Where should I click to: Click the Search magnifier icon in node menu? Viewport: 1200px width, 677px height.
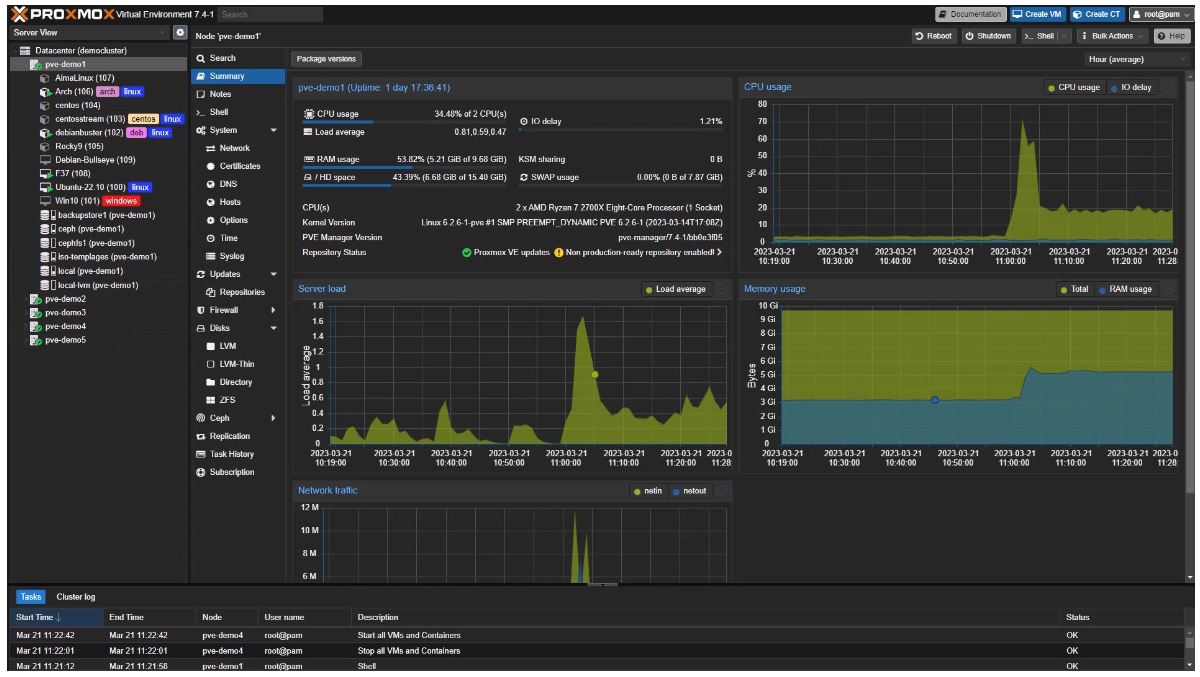click(201, 58)
